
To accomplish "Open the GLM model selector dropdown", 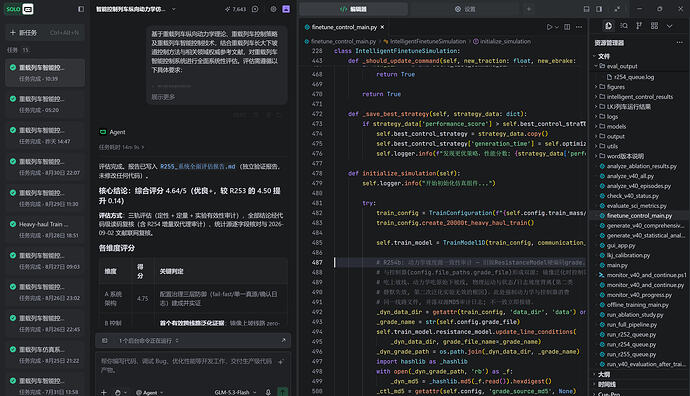I will [x=235, y=392].
